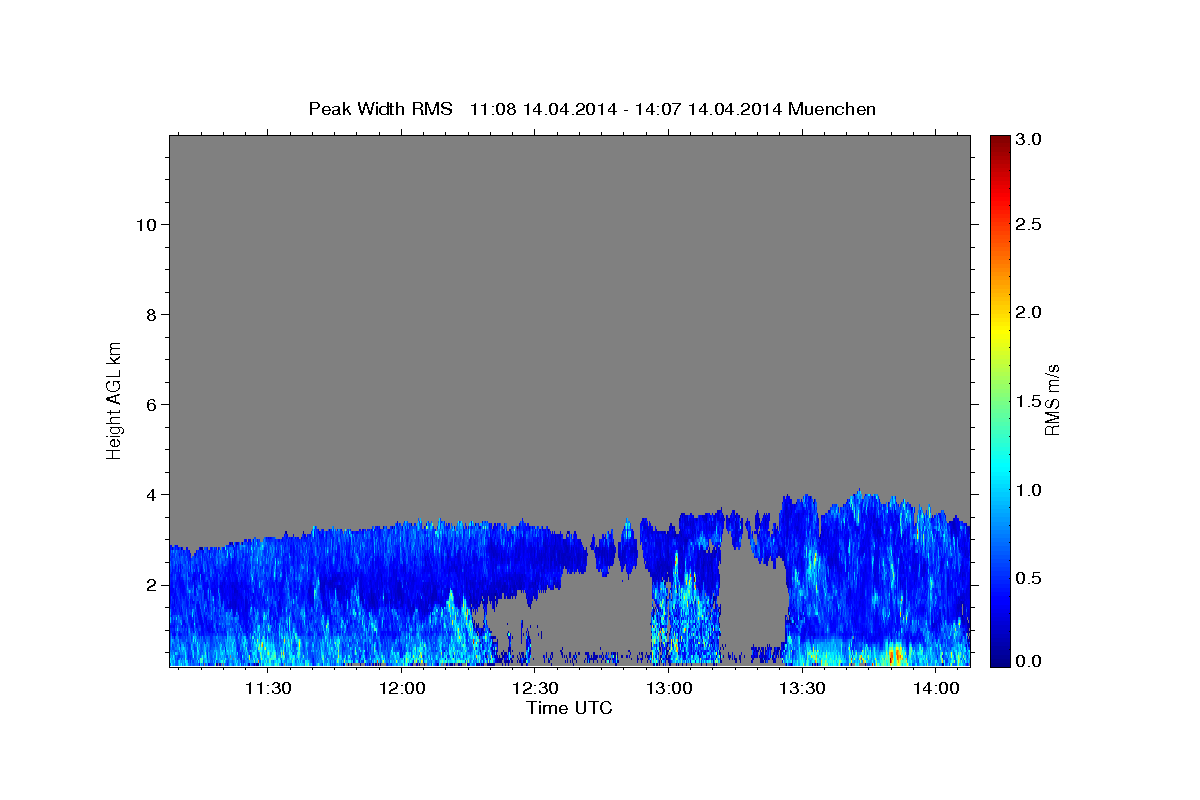Click the colorbar value 2.5
Viewport: 1200px width, 800px height.
click(x=1027, y=225)
